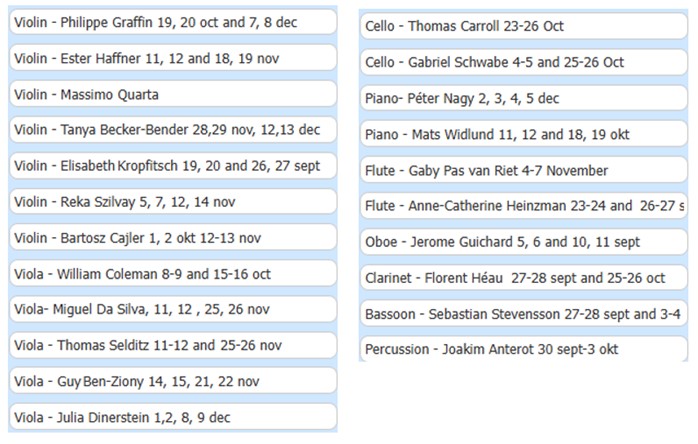
Task: Click Viola - William Coleman row
Action: (173, 273)
